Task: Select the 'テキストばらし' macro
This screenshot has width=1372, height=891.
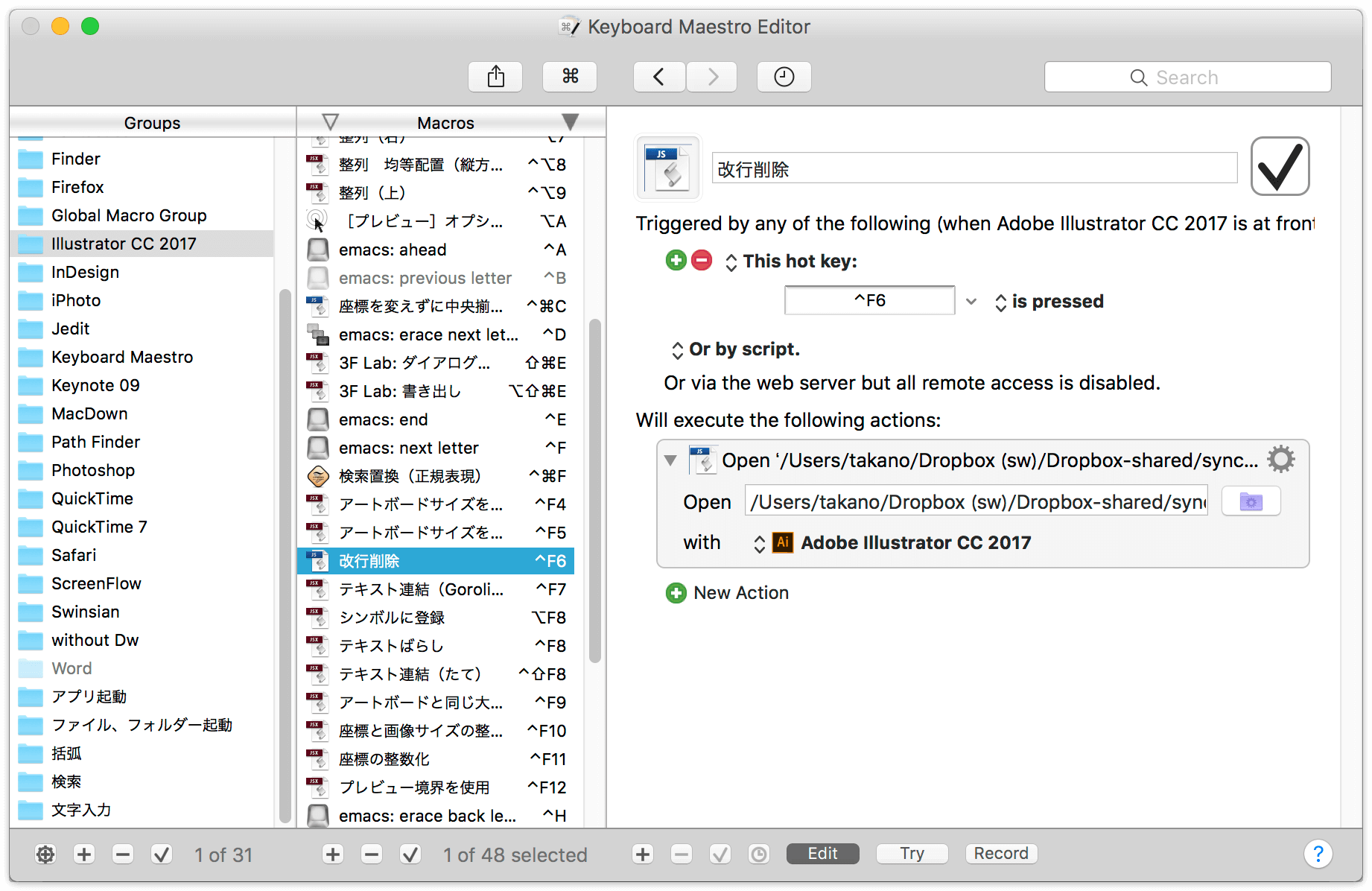Action: click(436, 646)
